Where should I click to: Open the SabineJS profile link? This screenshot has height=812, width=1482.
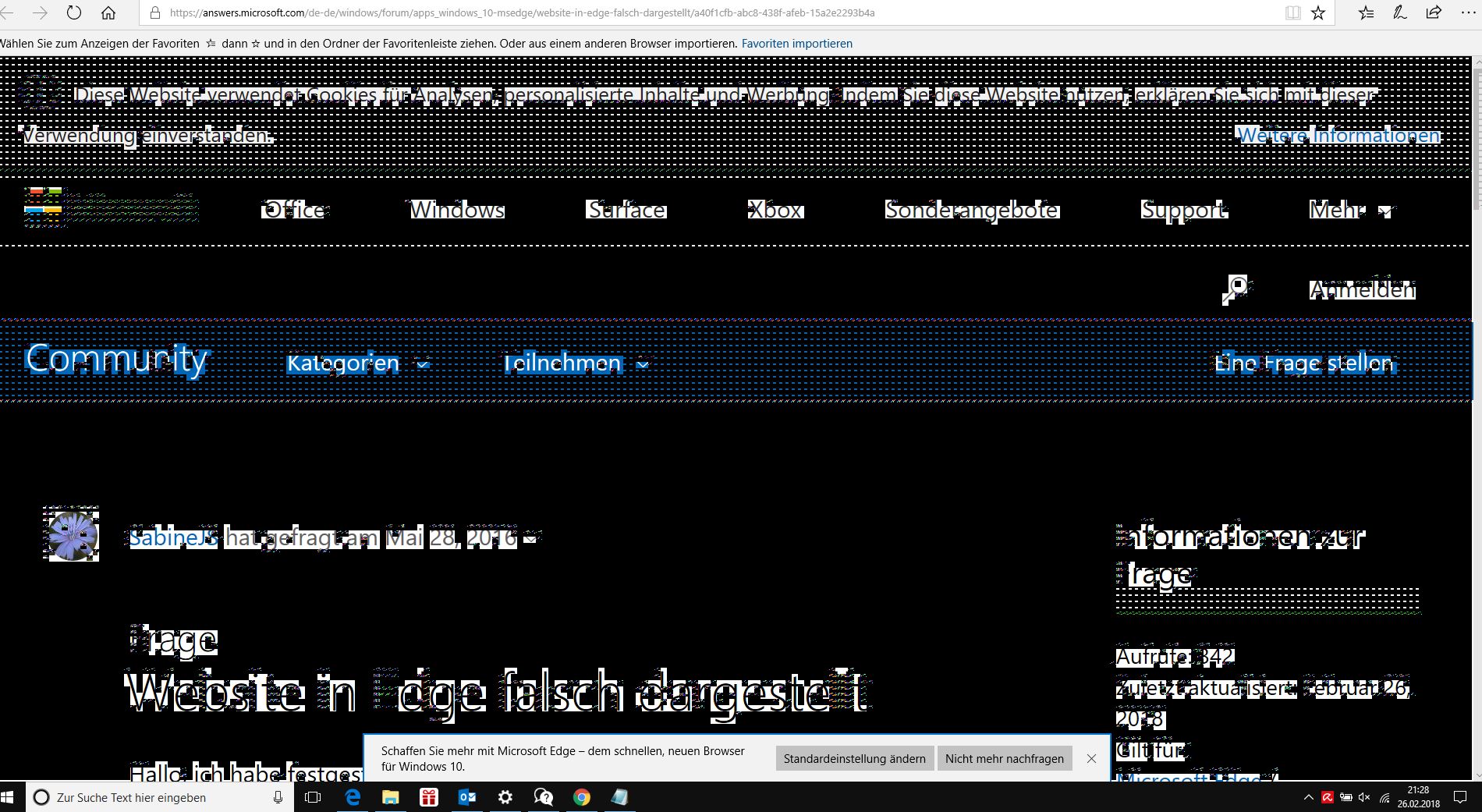[x=173, y=537]
